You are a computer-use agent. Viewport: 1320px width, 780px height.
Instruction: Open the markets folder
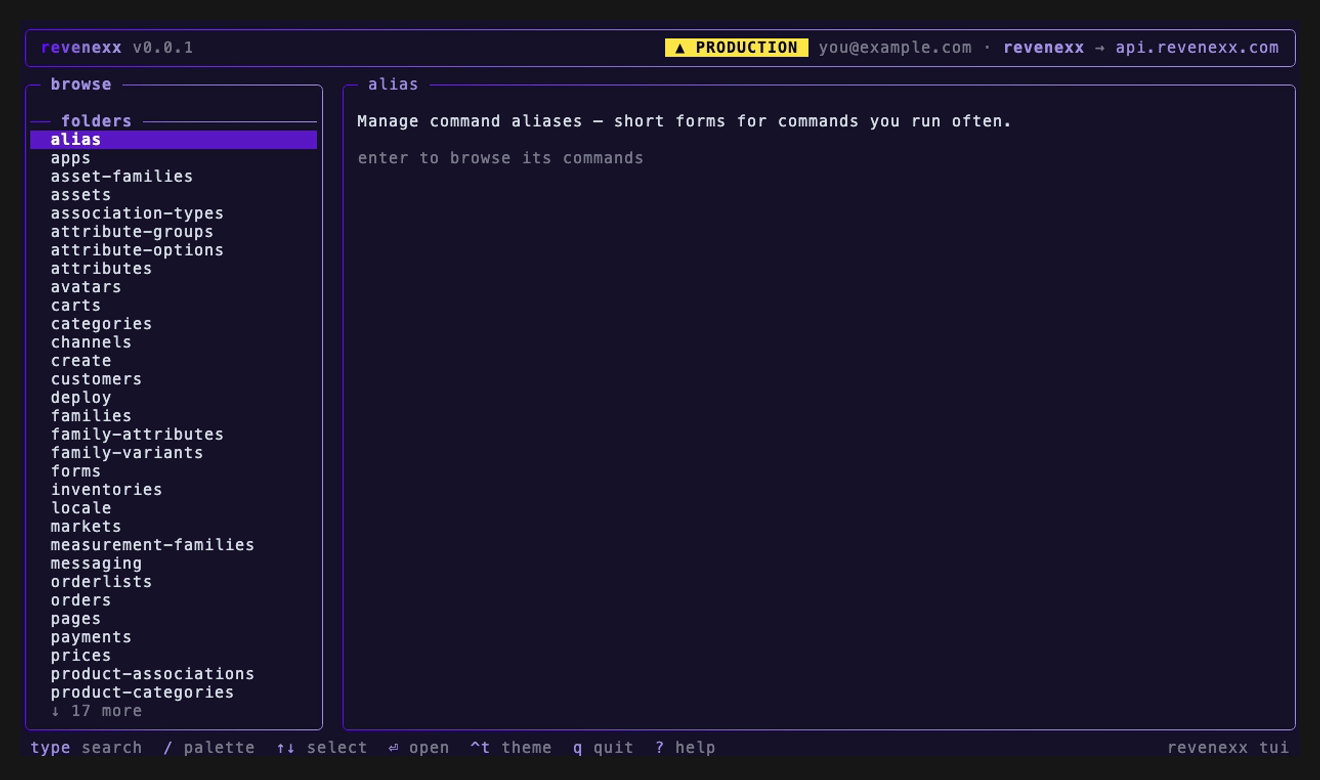tap(173, 527)
